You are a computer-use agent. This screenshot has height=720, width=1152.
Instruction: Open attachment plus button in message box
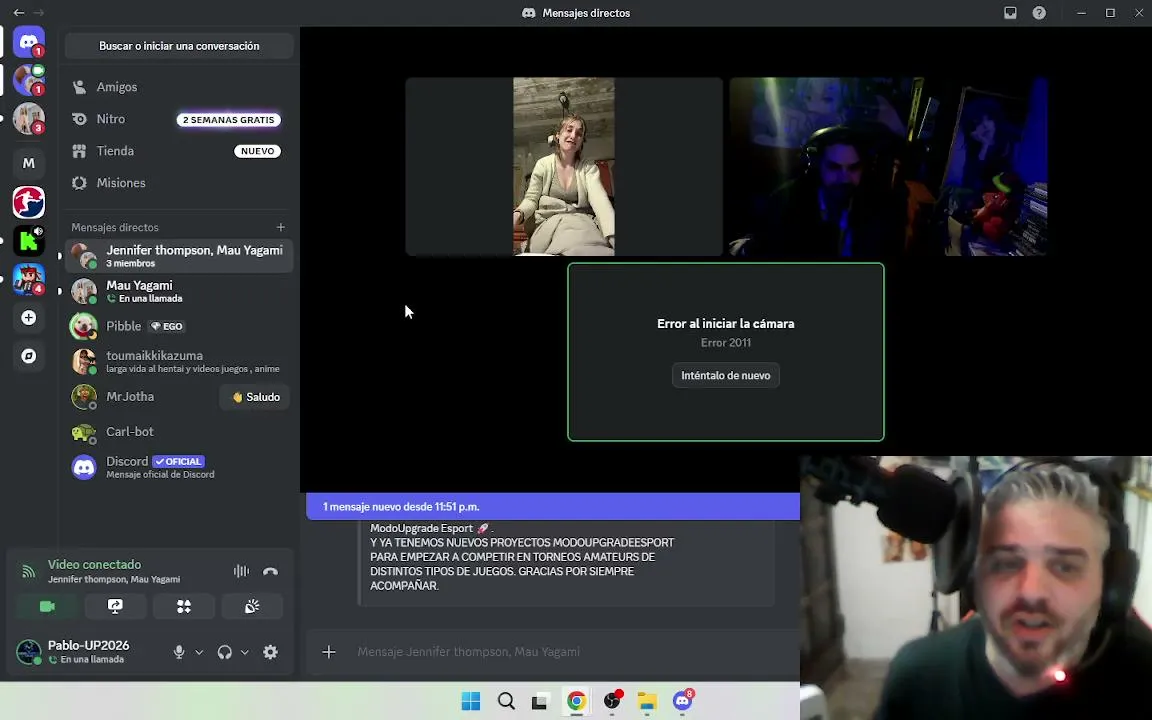pos(329,652)
